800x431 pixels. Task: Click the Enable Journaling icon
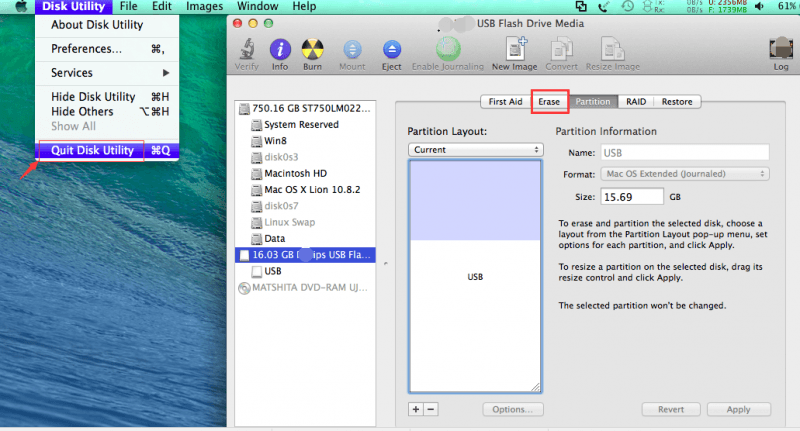pos(449,49)
